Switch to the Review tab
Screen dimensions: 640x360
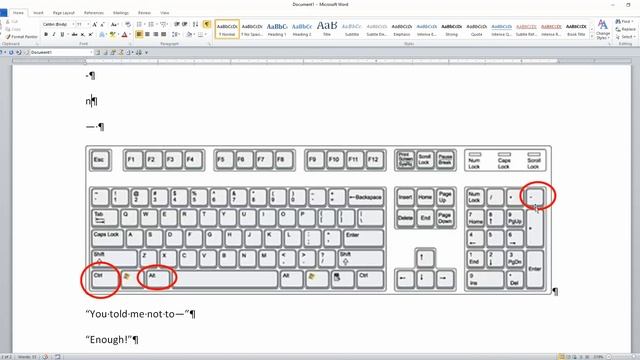(x=144, y=13)
